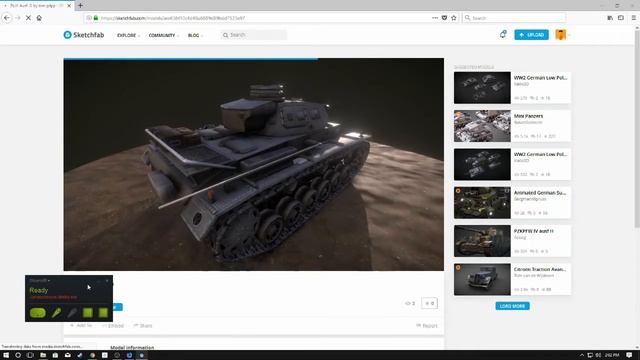Open the PZKPFW IV ausf H title

(x=533, y=231)
